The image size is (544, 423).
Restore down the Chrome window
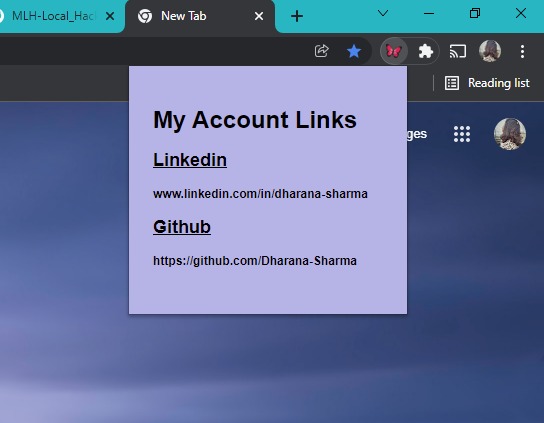click(475, 14)
